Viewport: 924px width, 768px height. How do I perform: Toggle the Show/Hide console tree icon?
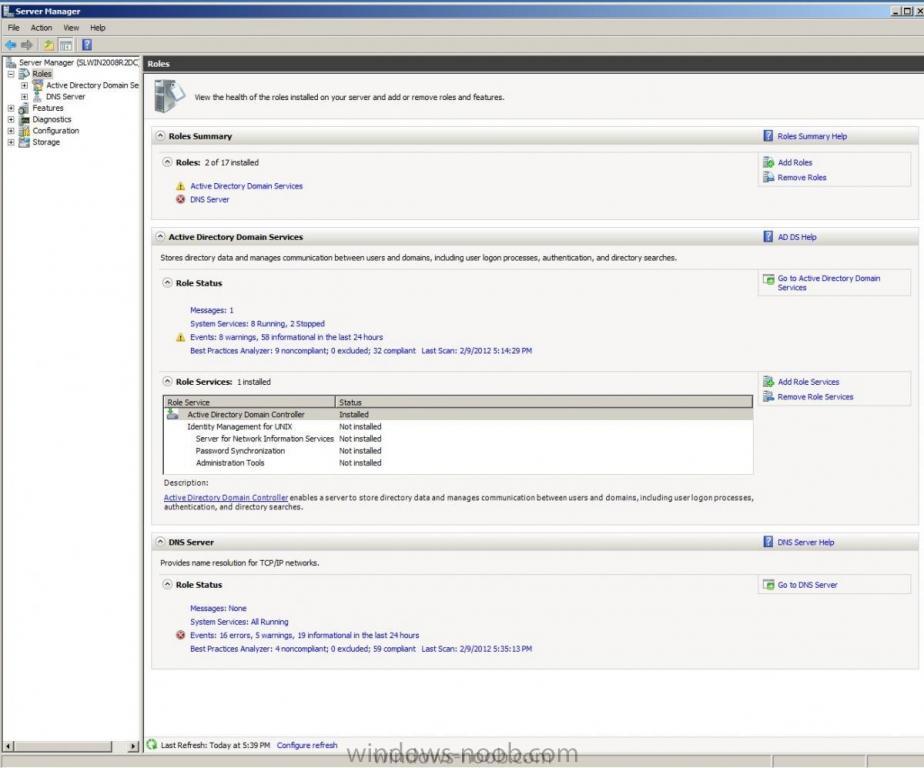click(66, 45)
